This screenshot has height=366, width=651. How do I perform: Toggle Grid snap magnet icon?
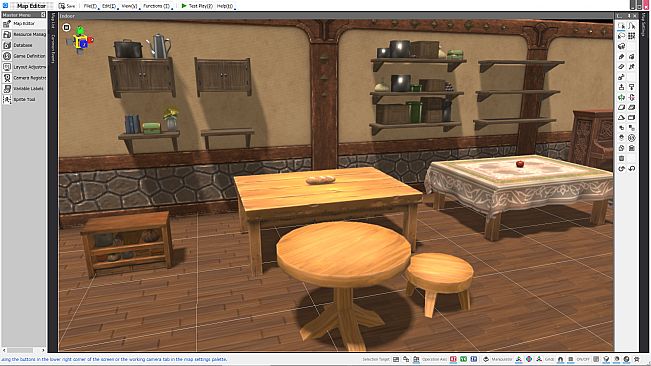(x=560, y=359)
